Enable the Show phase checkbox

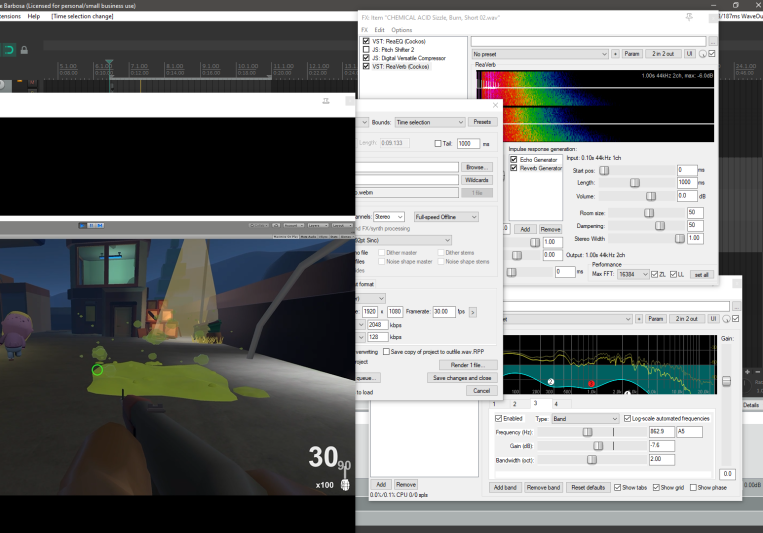click(693, 487)
